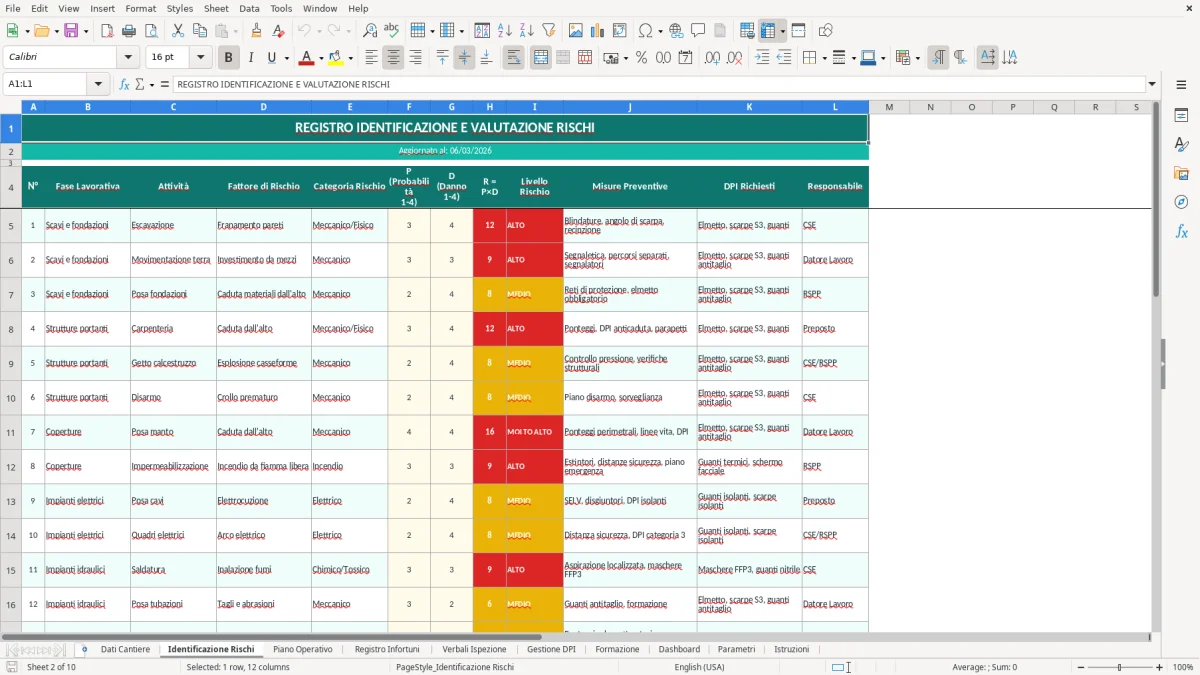Select column header J
Image resolution: width=1200 pixels, height=675 pixels.
point(630,107)
